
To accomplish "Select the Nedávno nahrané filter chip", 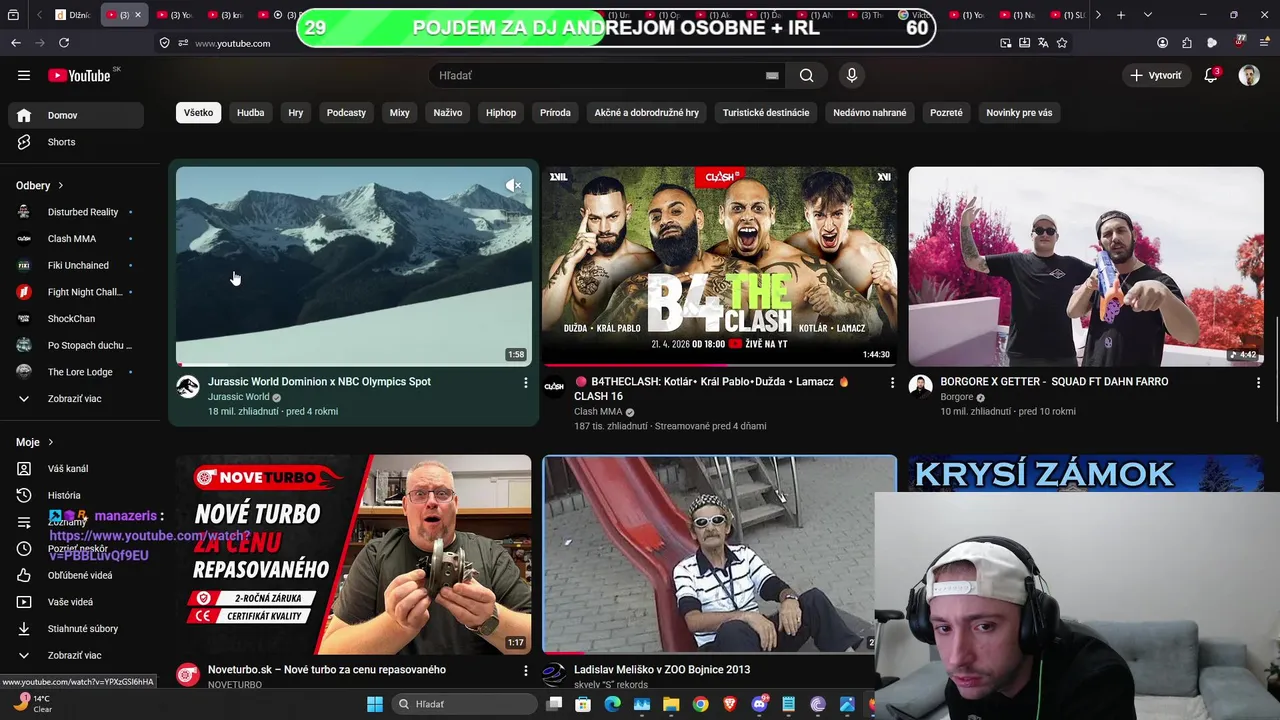I will click(870, 113).
